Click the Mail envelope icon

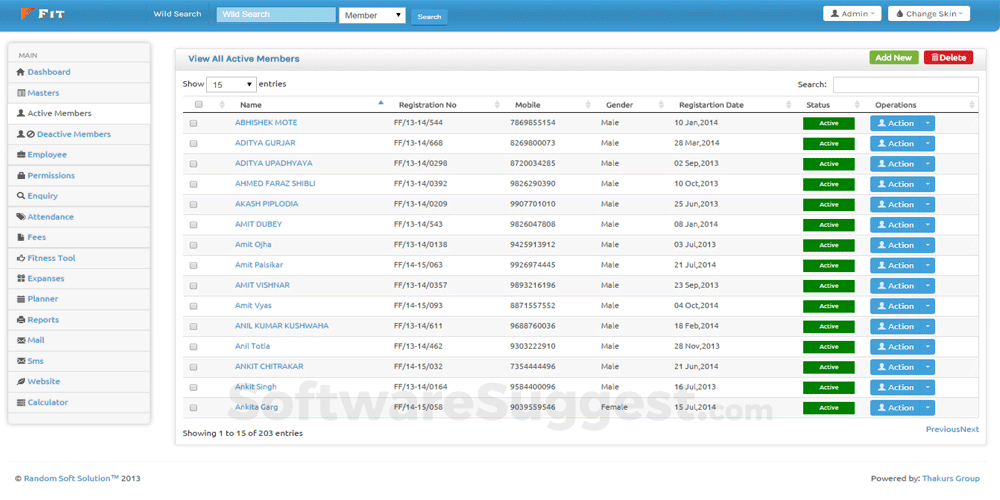tap(20, 341)
